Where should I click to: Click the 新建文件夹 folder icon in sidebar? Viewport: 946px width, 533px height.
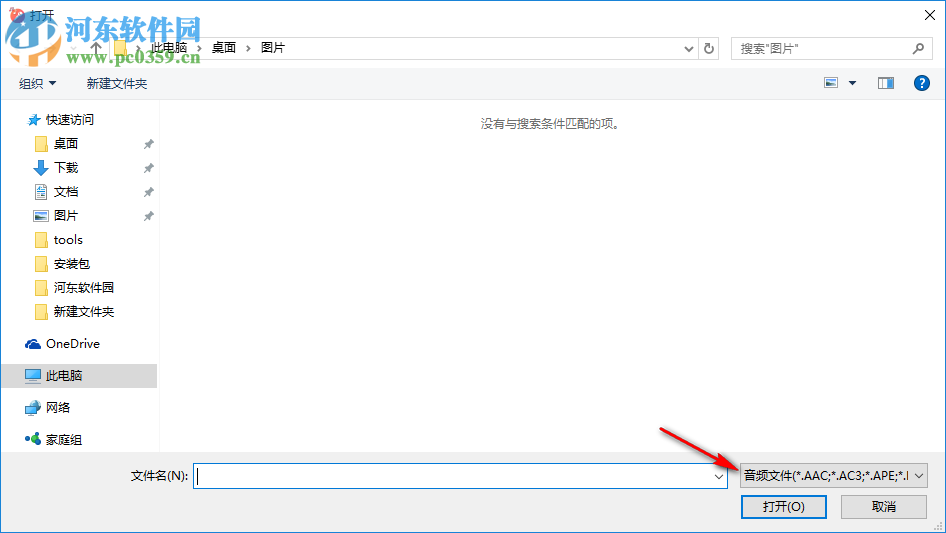coord(41,312)
